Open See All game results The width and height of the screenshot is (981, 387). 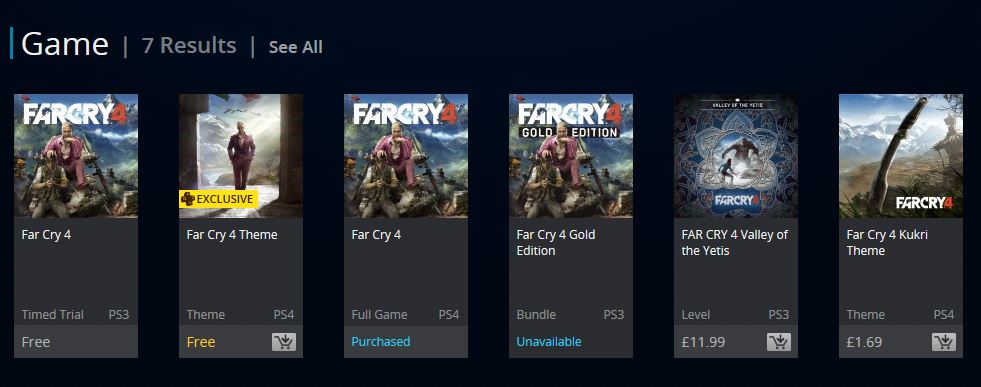pos(296,47)
